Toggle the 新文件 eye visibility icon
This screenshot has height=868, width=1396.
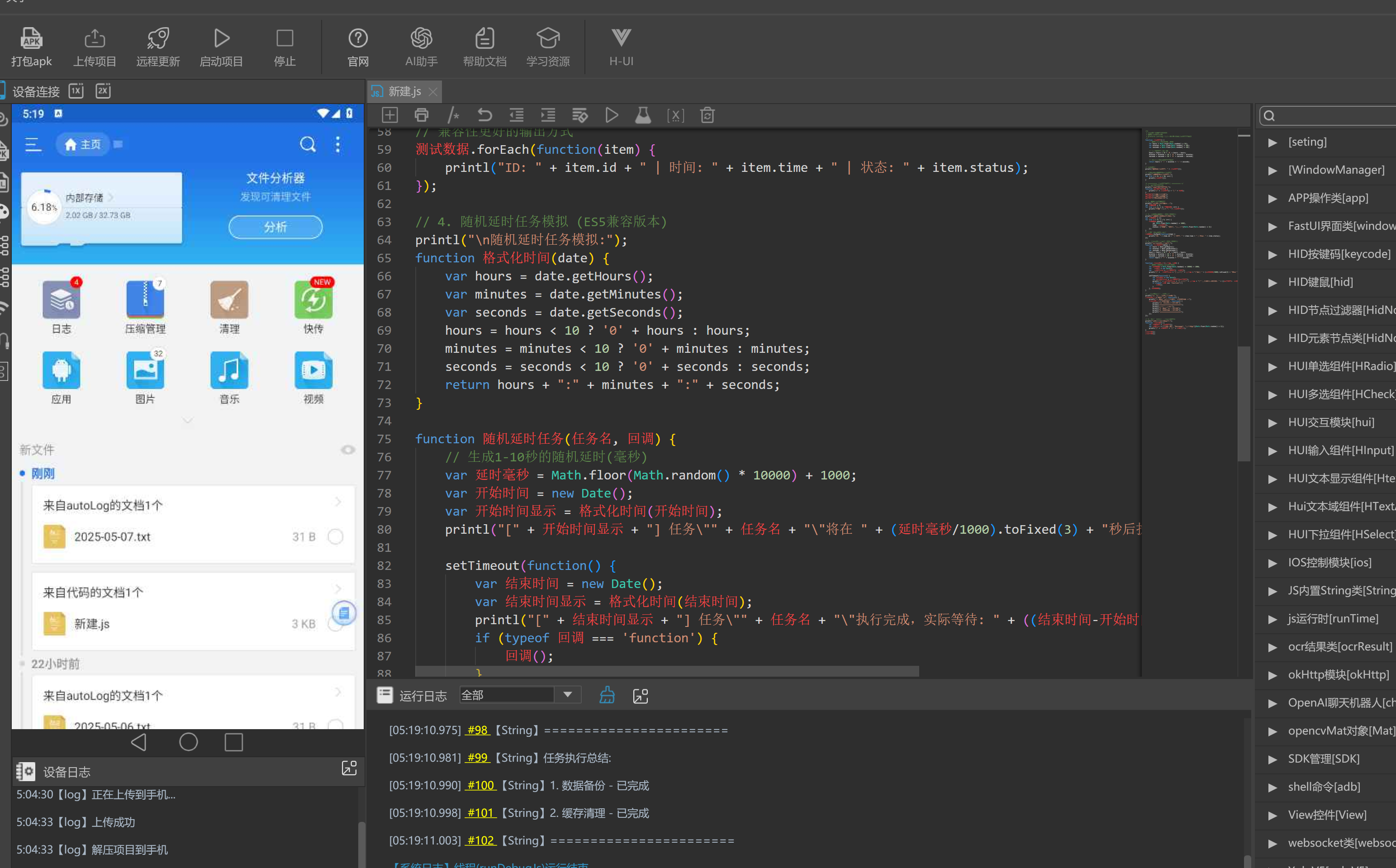[x=348, y=450]
